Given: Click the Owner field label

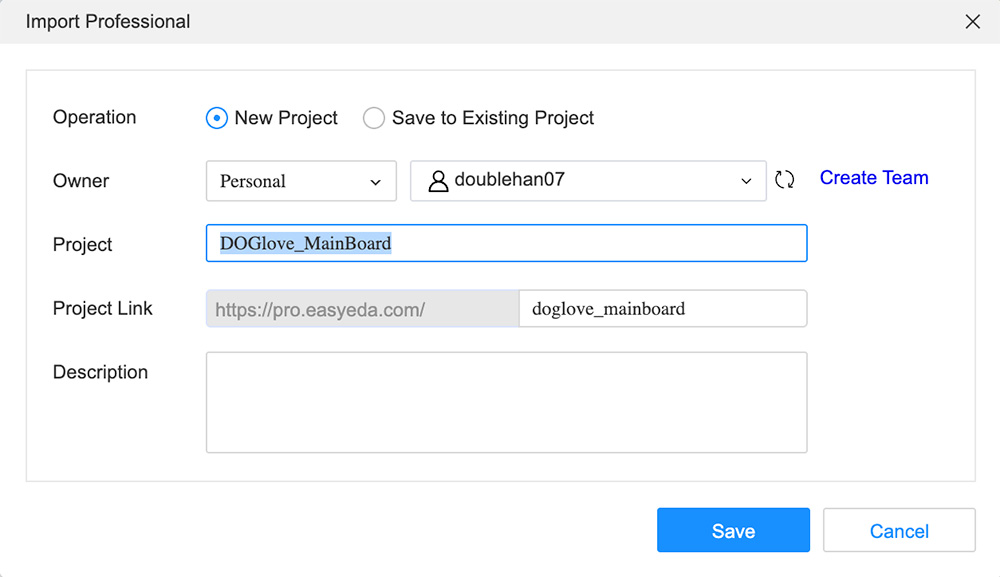Looking at the screenshot, I should [81, 181].
